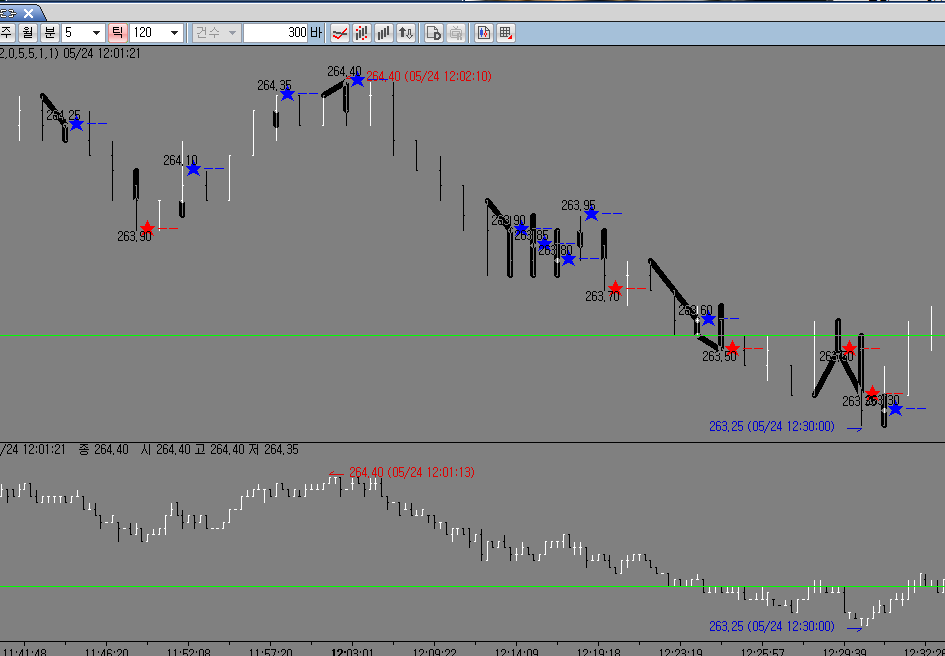This screenshot has height=656, width=945.
Task: Close the chart tab with X
Action: pos(30,13)
